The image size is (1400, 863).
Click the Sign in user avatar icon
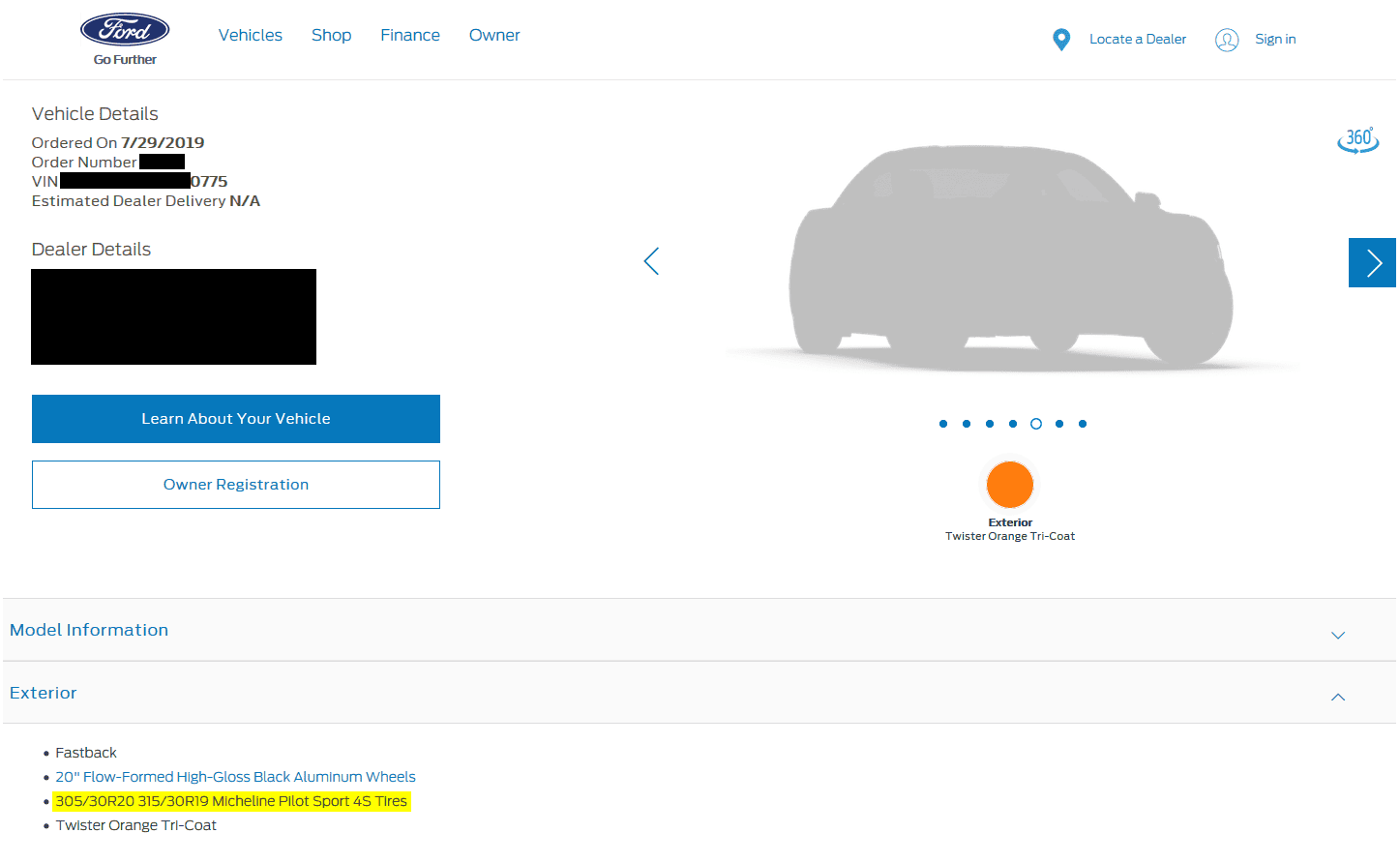point(1227,40)
